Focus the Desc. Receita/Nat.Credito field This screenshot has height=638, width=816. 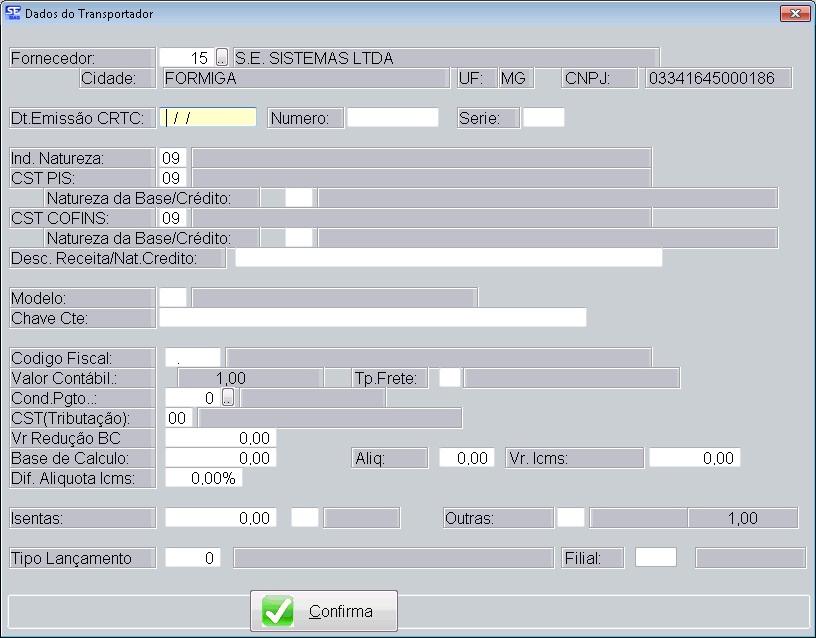[448, 258]
